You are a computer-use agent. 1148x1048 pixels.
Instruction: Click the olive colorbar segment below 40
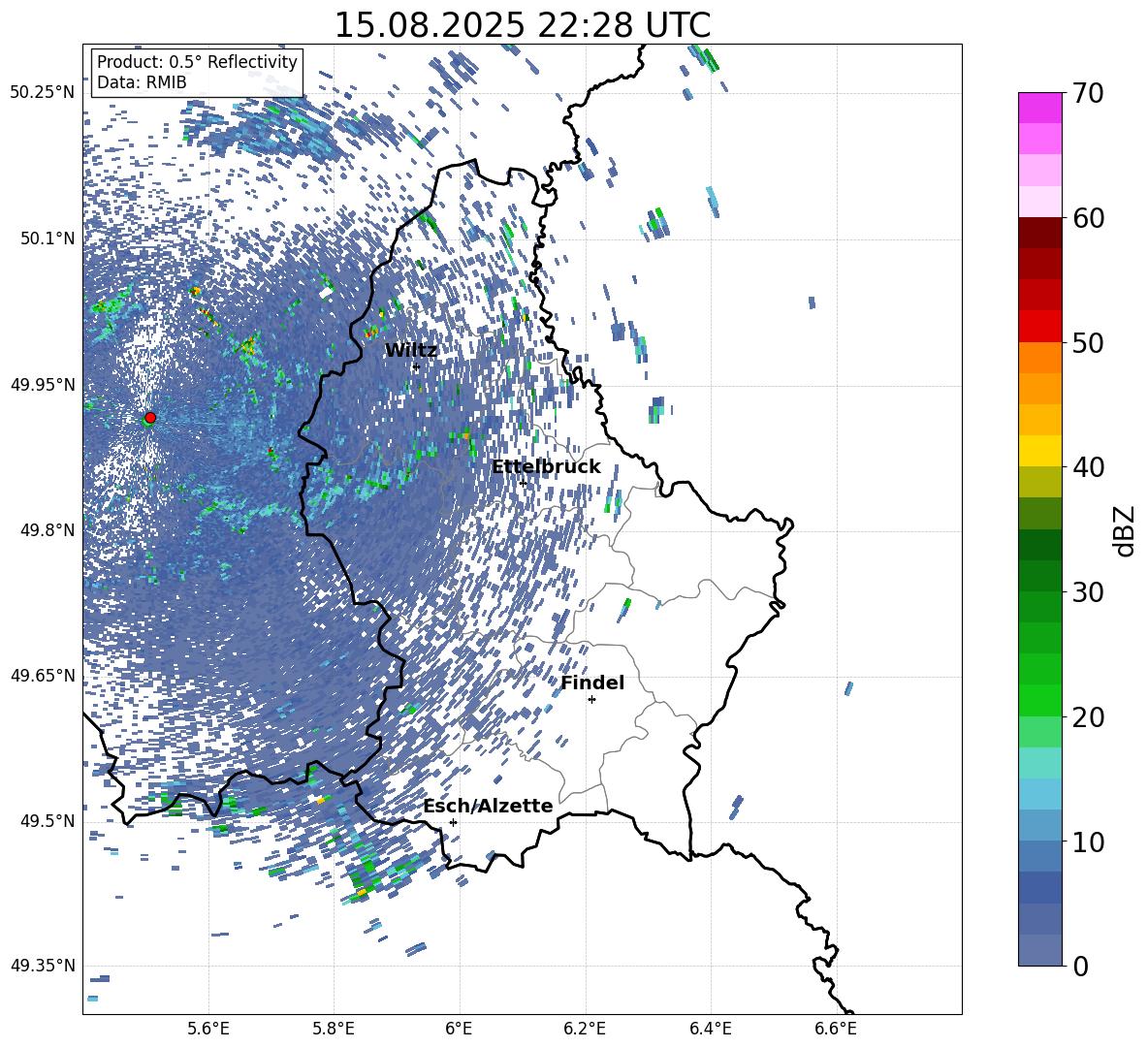(1039, 482)
